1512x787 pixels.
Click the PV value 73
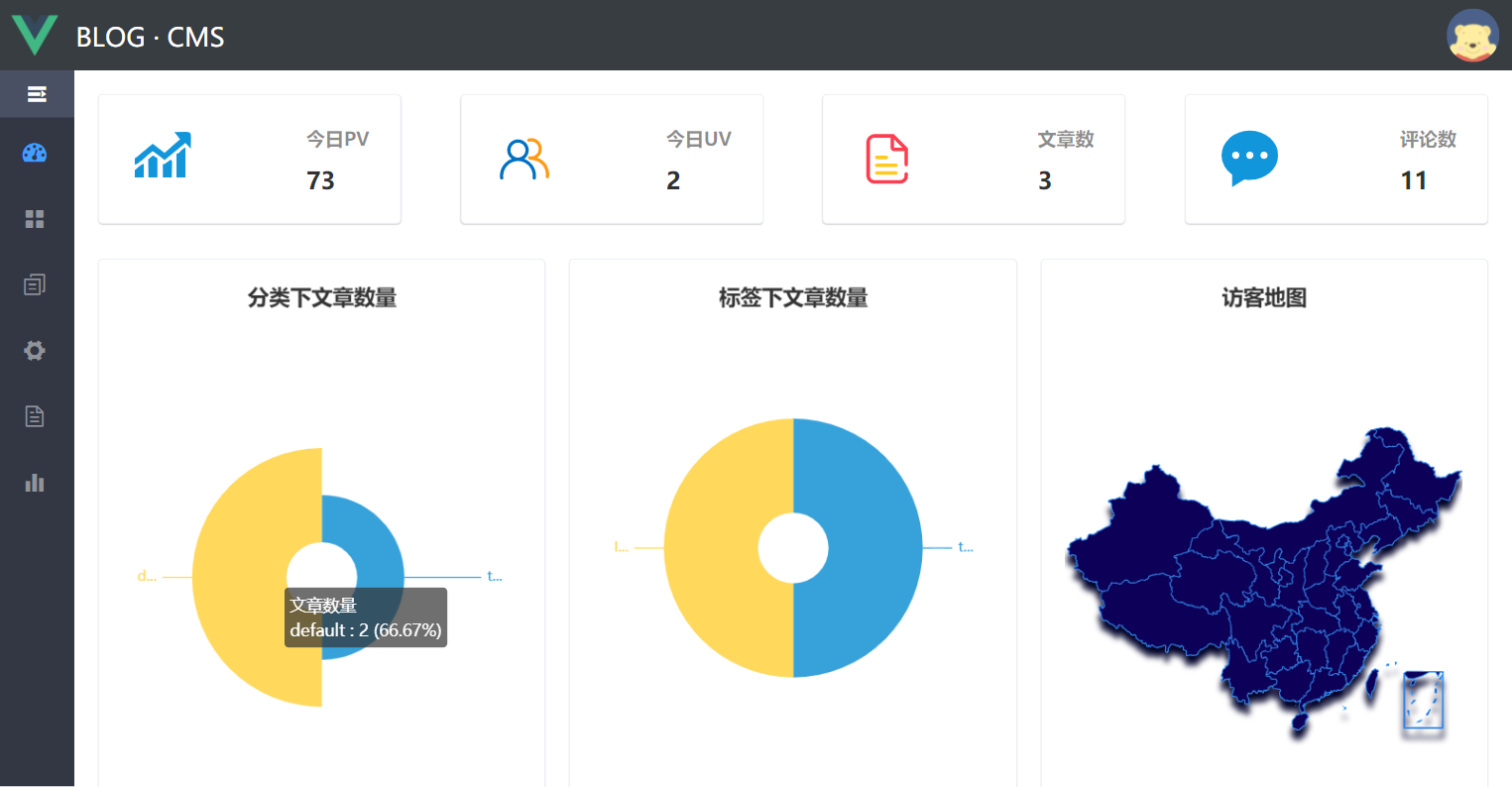tap(320, 180)
